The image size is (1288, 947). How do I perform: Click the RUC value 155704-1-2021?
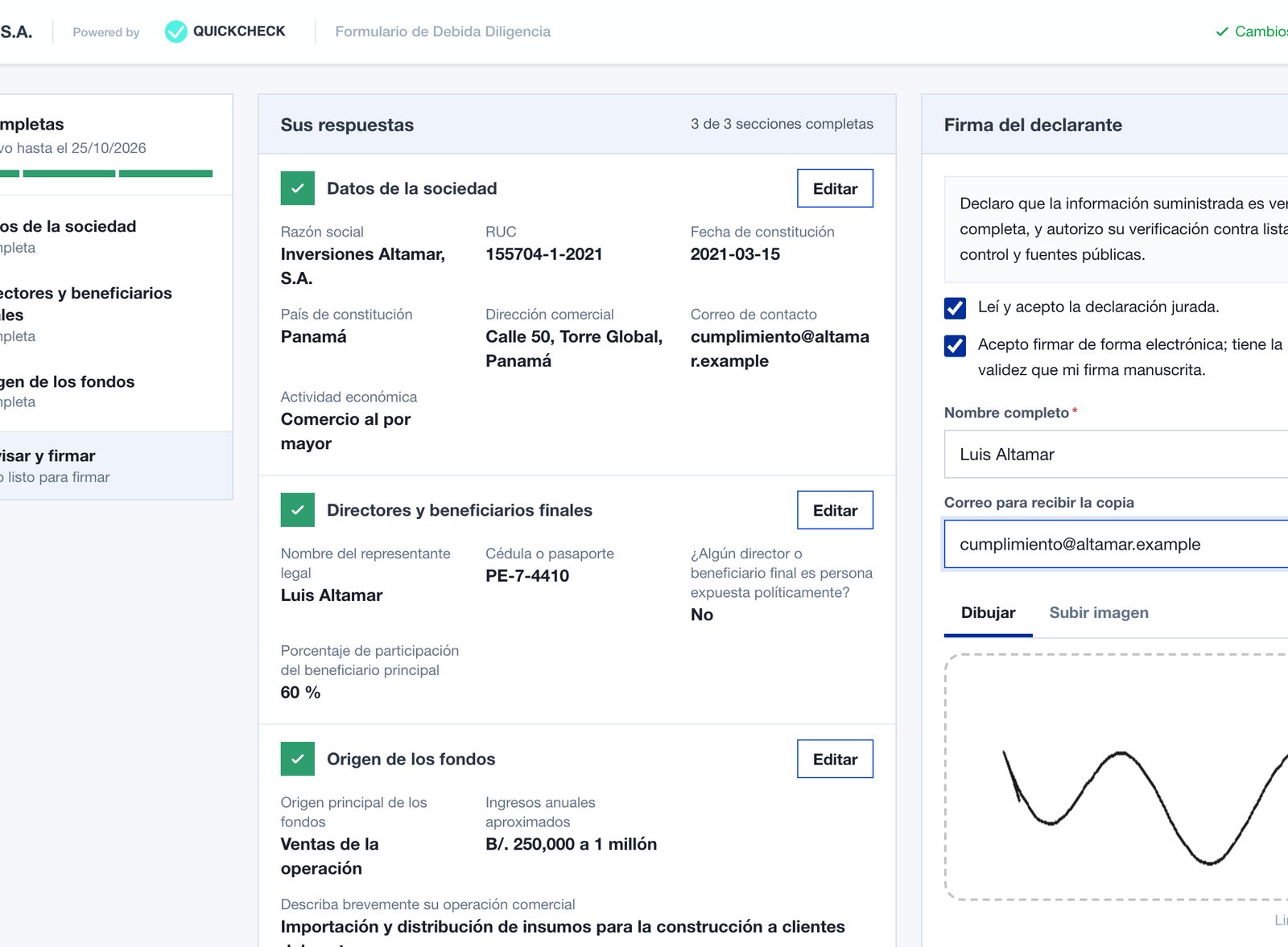pyautogui.click(x=544, y=254)
